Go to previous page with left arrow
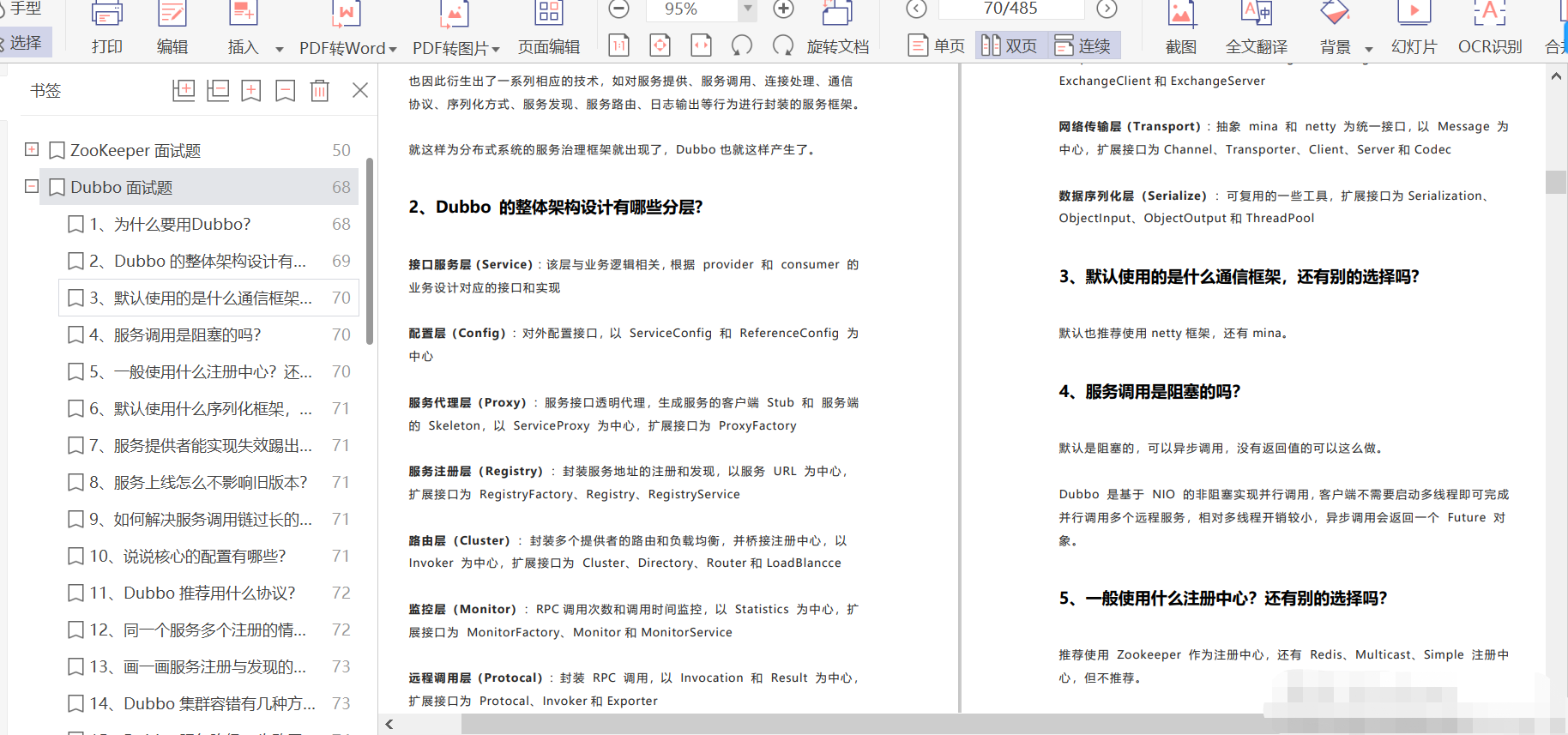The image size is (1568, 735). 916,9
